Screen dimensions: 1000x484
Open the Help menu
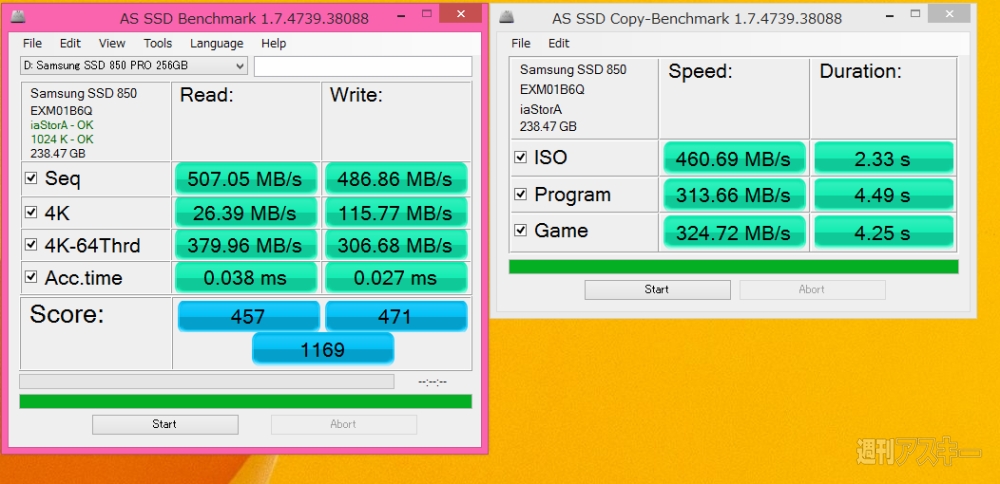[274, 43]
